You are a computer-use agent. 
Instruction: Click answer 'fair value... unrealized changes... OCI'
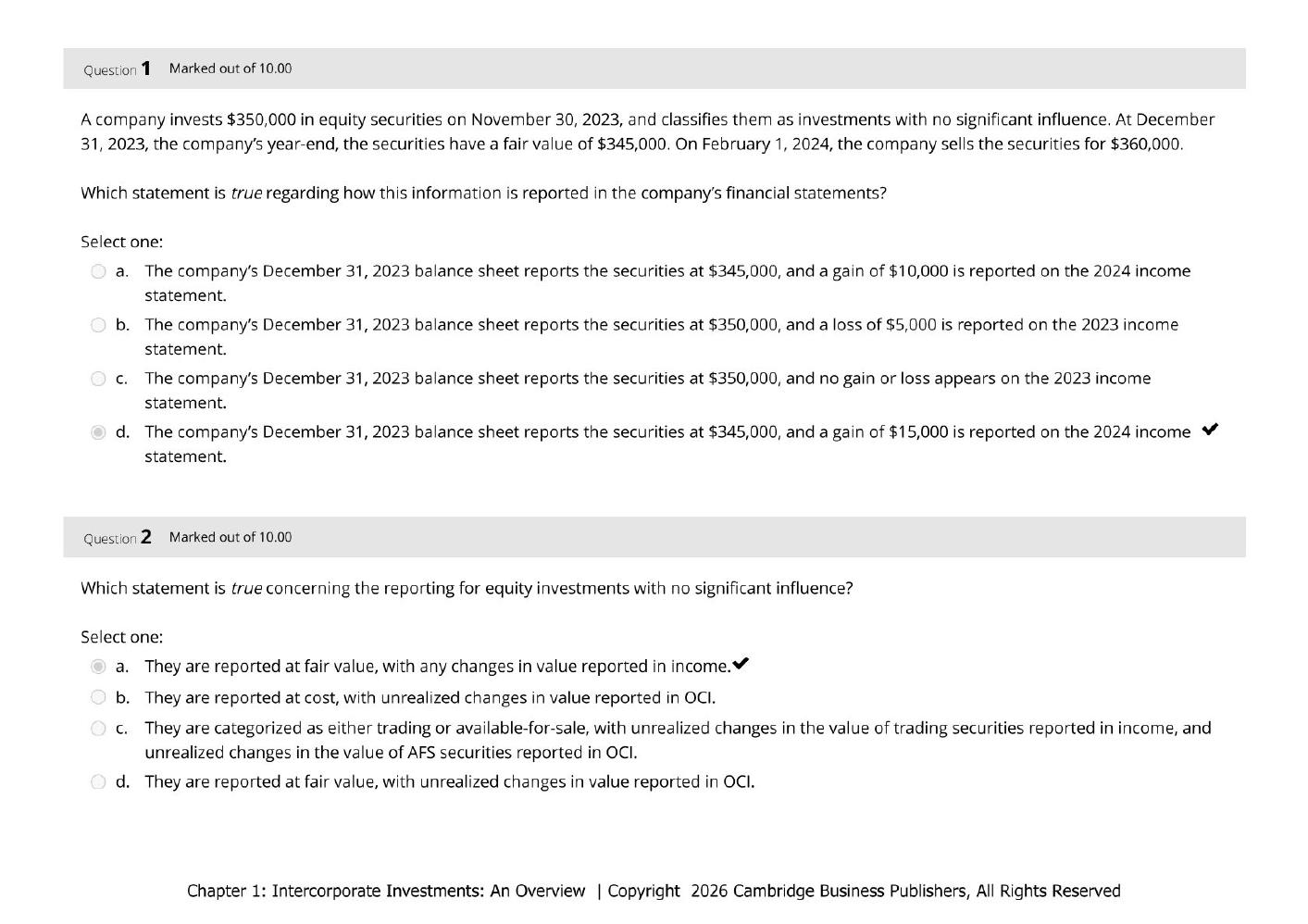tap(450, 782)
